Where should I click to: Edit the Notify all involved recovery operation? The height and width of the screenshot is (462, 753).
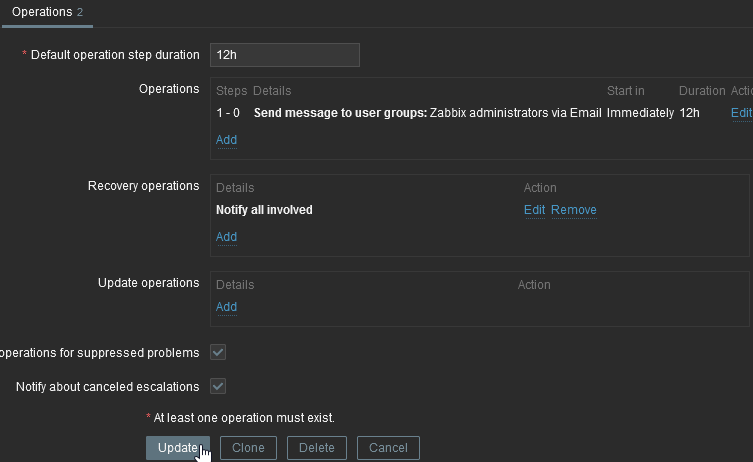(x=535, y=210)
